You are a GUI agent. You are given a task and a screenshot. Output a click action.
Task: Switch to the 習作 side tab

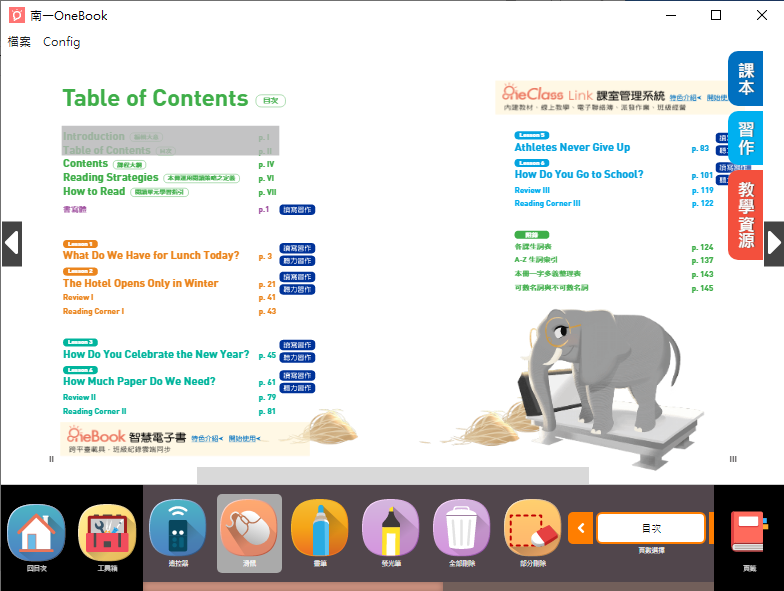pos(746,139)
